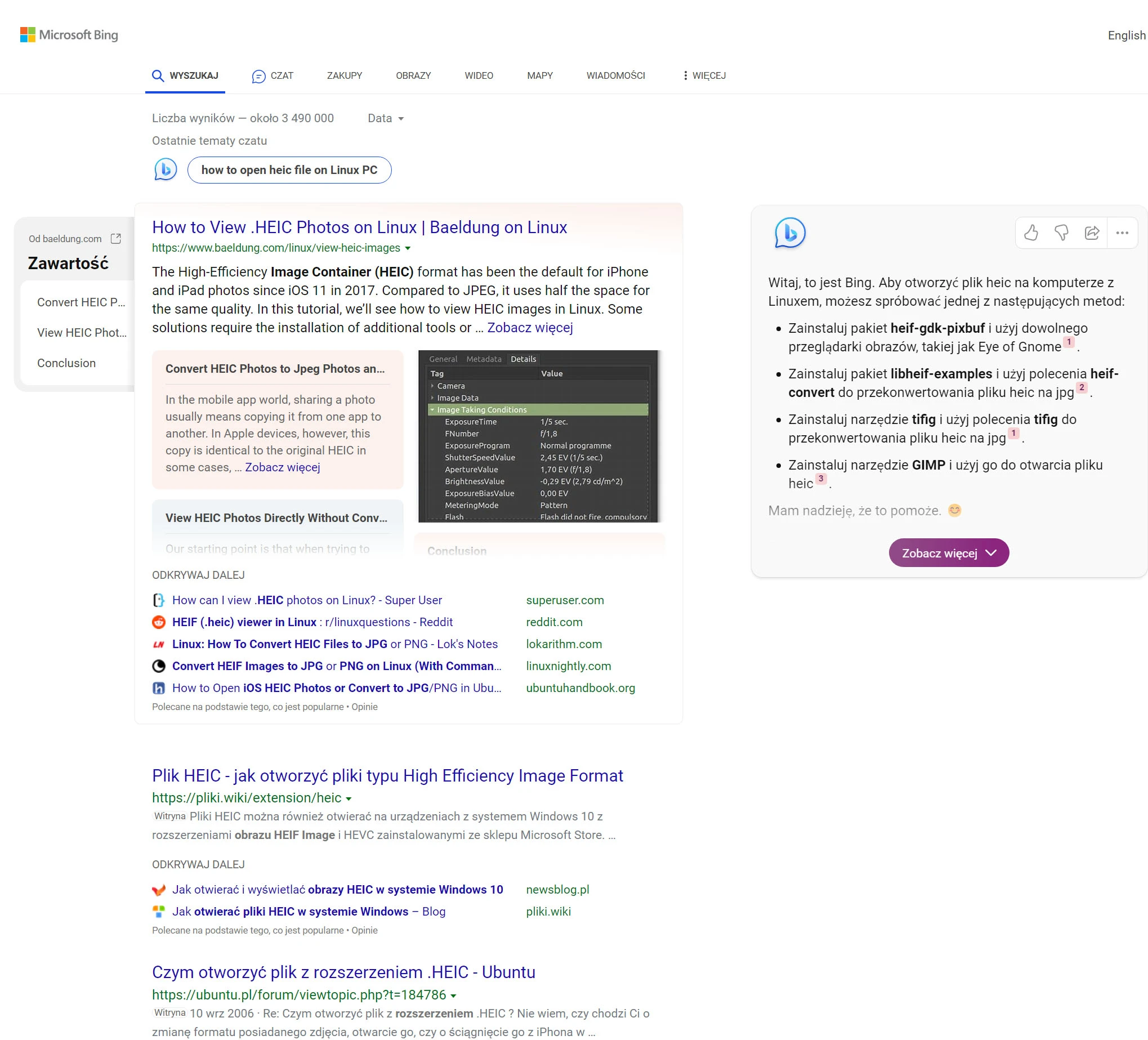Click citation 2 after heic na jpg

1082,387
